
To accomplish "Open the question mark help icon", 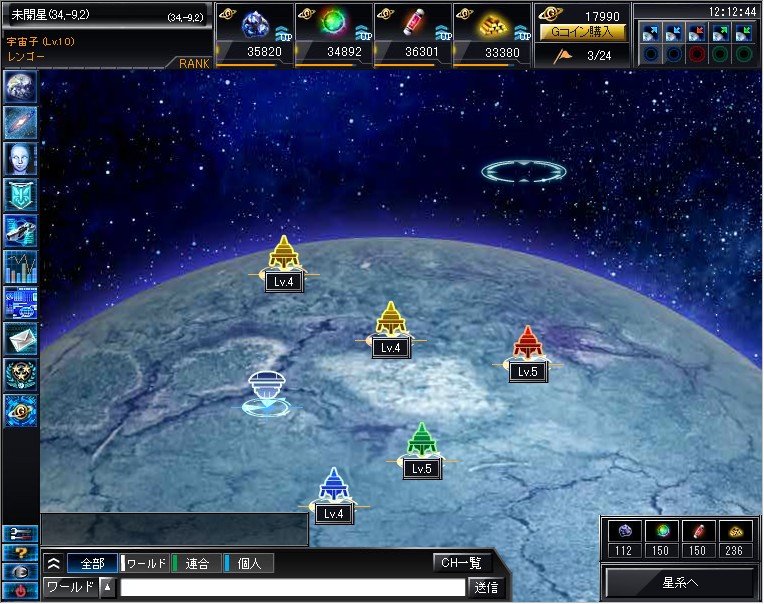I will coord(20,553).
